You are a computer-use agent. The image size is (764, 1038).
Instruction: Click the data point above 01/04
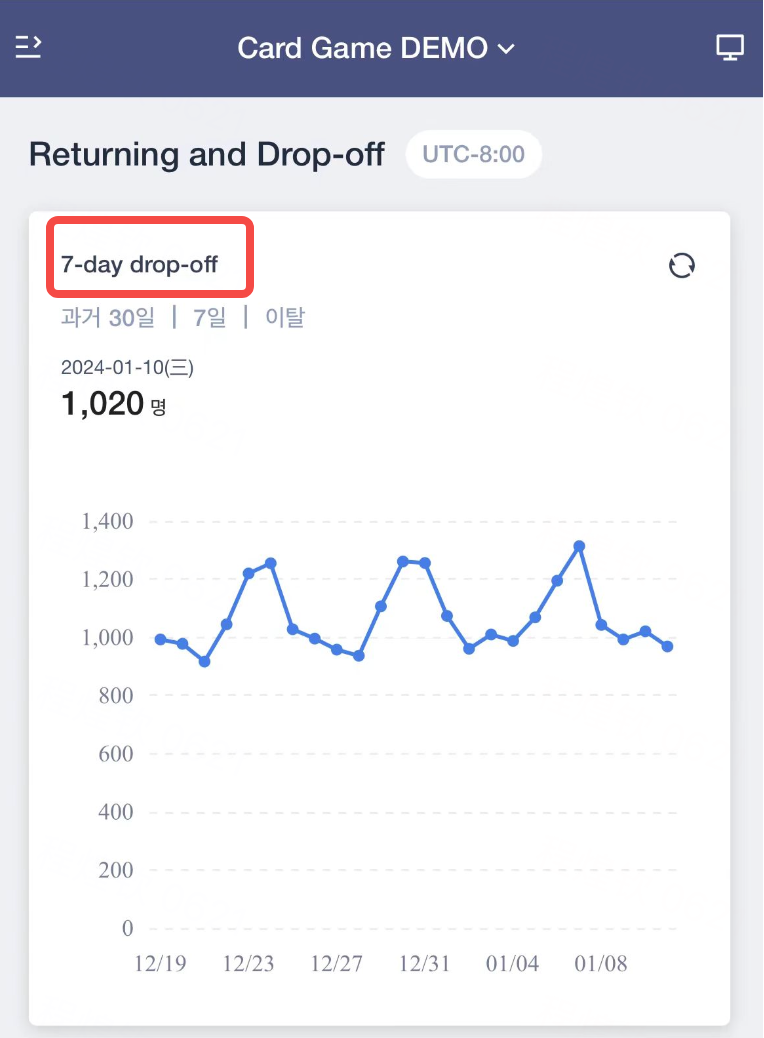(512, 641)
